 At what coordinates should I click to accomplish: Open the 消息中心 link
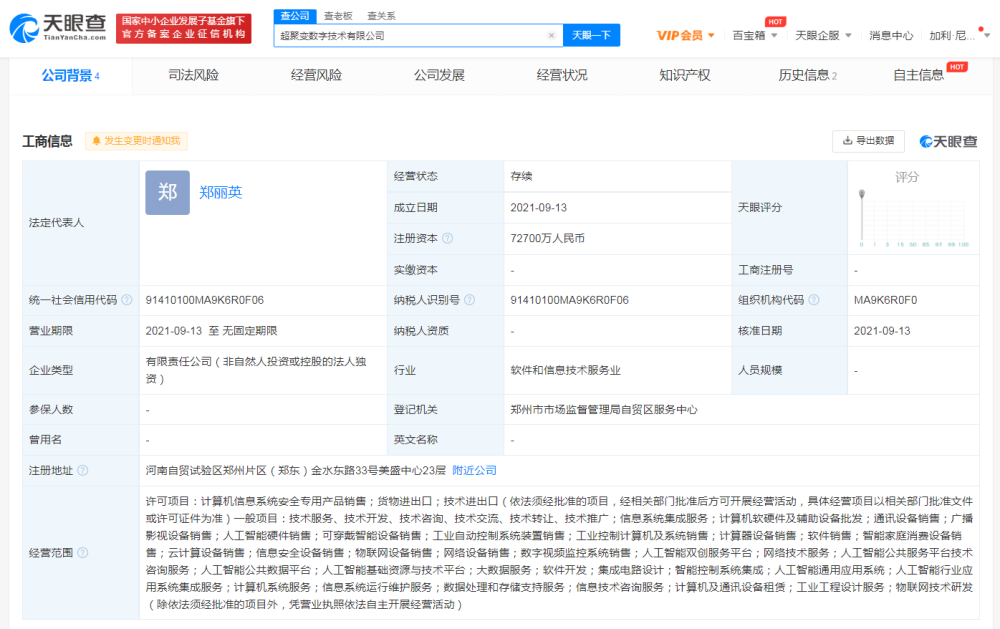click(x=891, y=36)
